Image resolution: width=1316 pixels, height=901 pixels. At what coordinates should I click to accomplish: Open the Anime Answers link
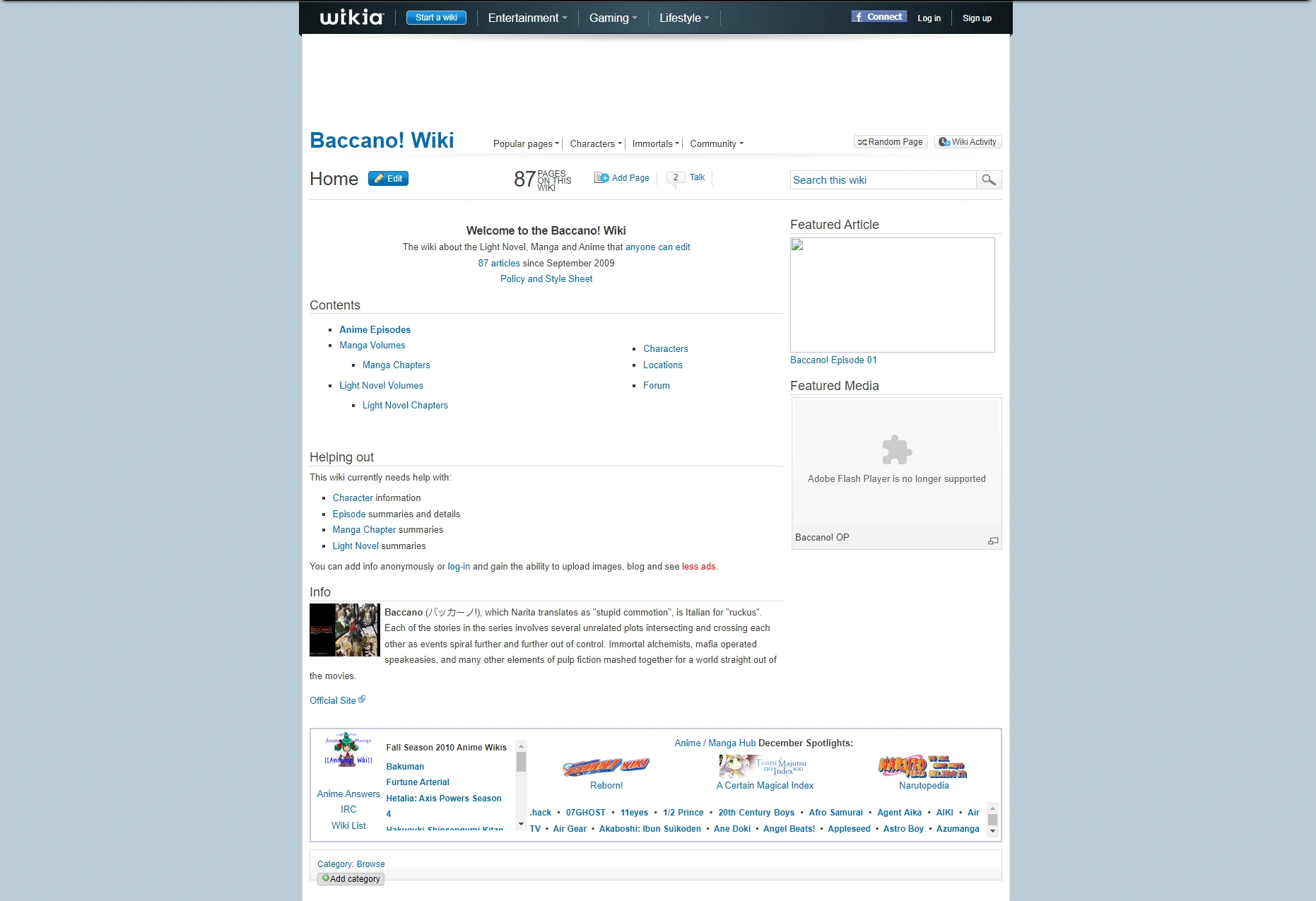point(348,794)
